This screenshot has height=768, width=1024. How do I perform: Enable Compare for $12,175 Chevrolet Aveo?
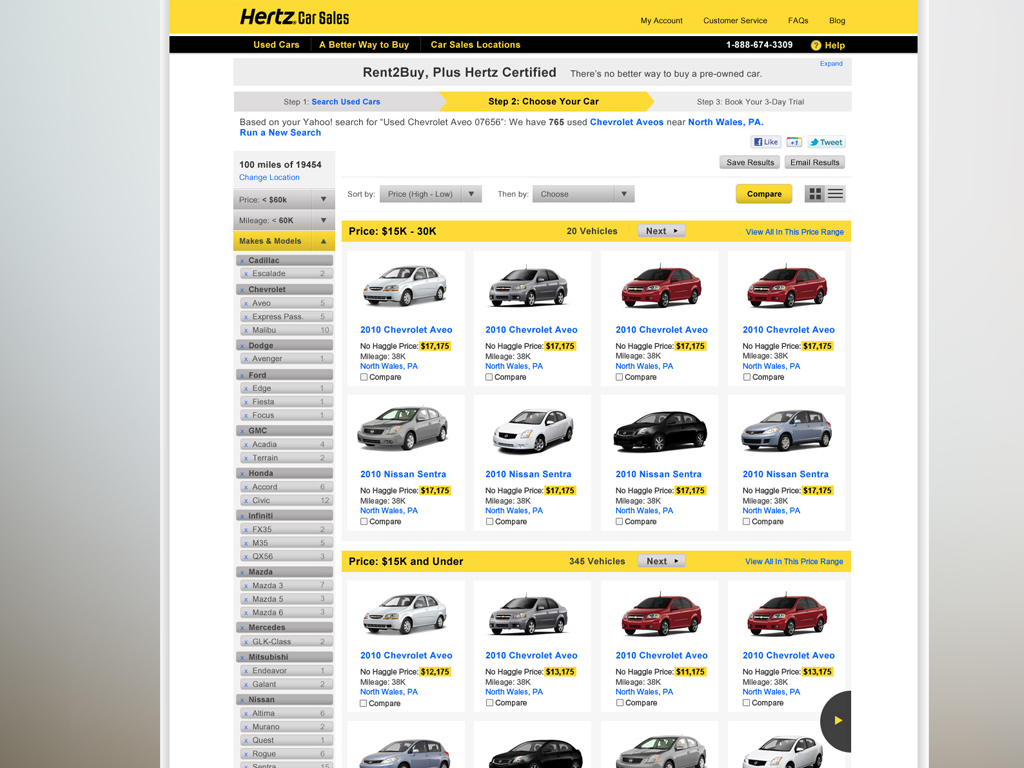[364, 703]
